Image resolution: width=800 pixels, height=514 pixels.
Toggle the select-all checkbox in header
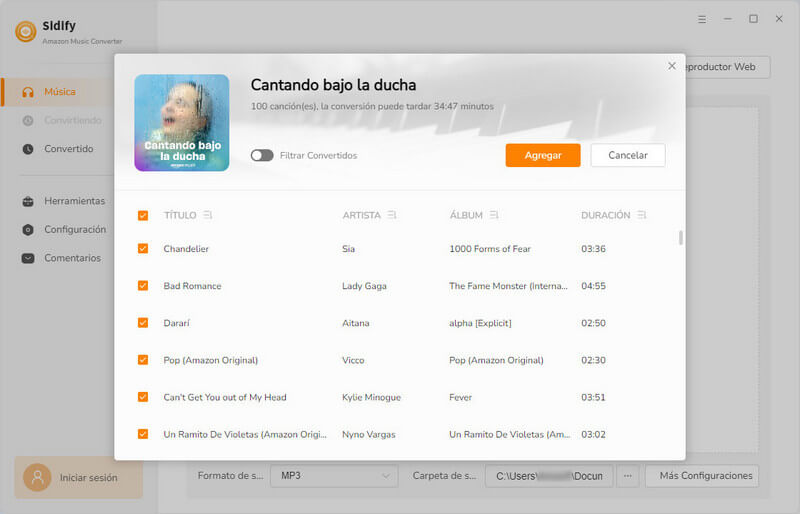click(143, 215)
